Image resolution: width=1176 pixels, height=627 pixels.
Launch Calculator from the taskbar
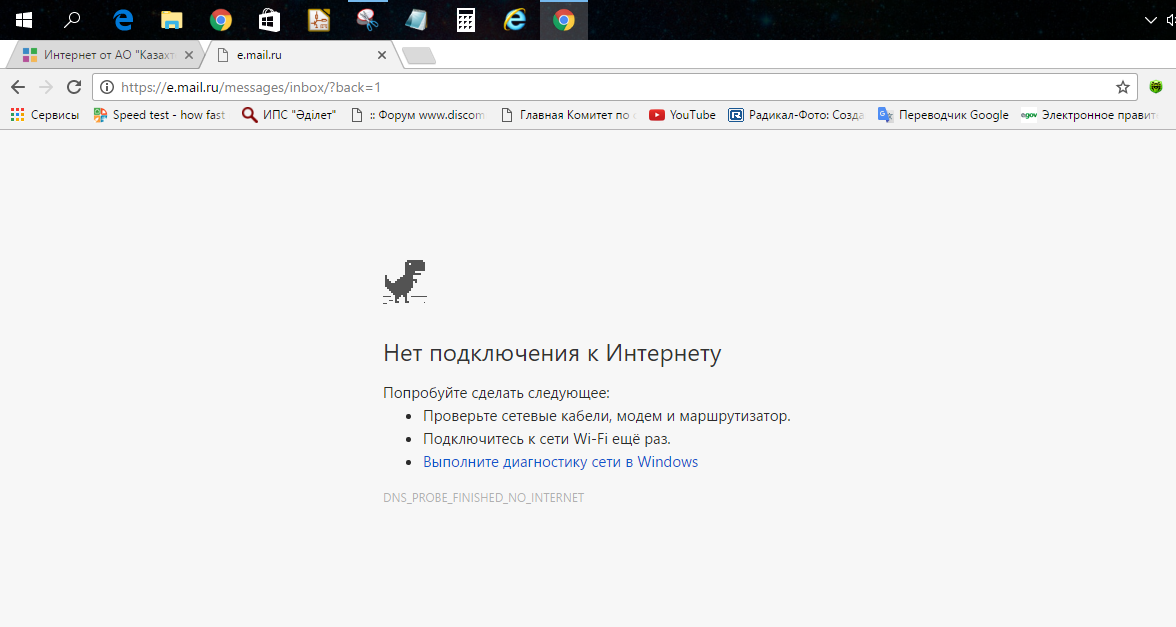click(465, 19)
